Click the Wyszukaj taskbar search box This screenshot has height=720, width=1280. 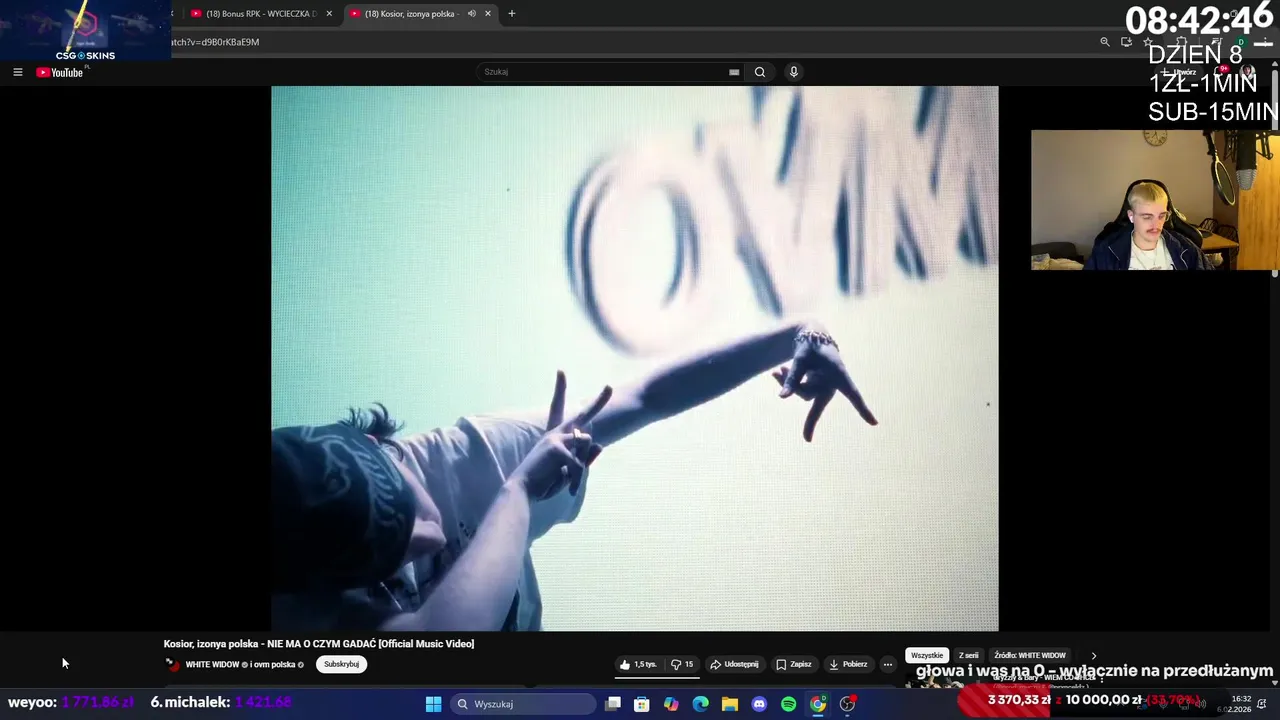tap(524, 704)
